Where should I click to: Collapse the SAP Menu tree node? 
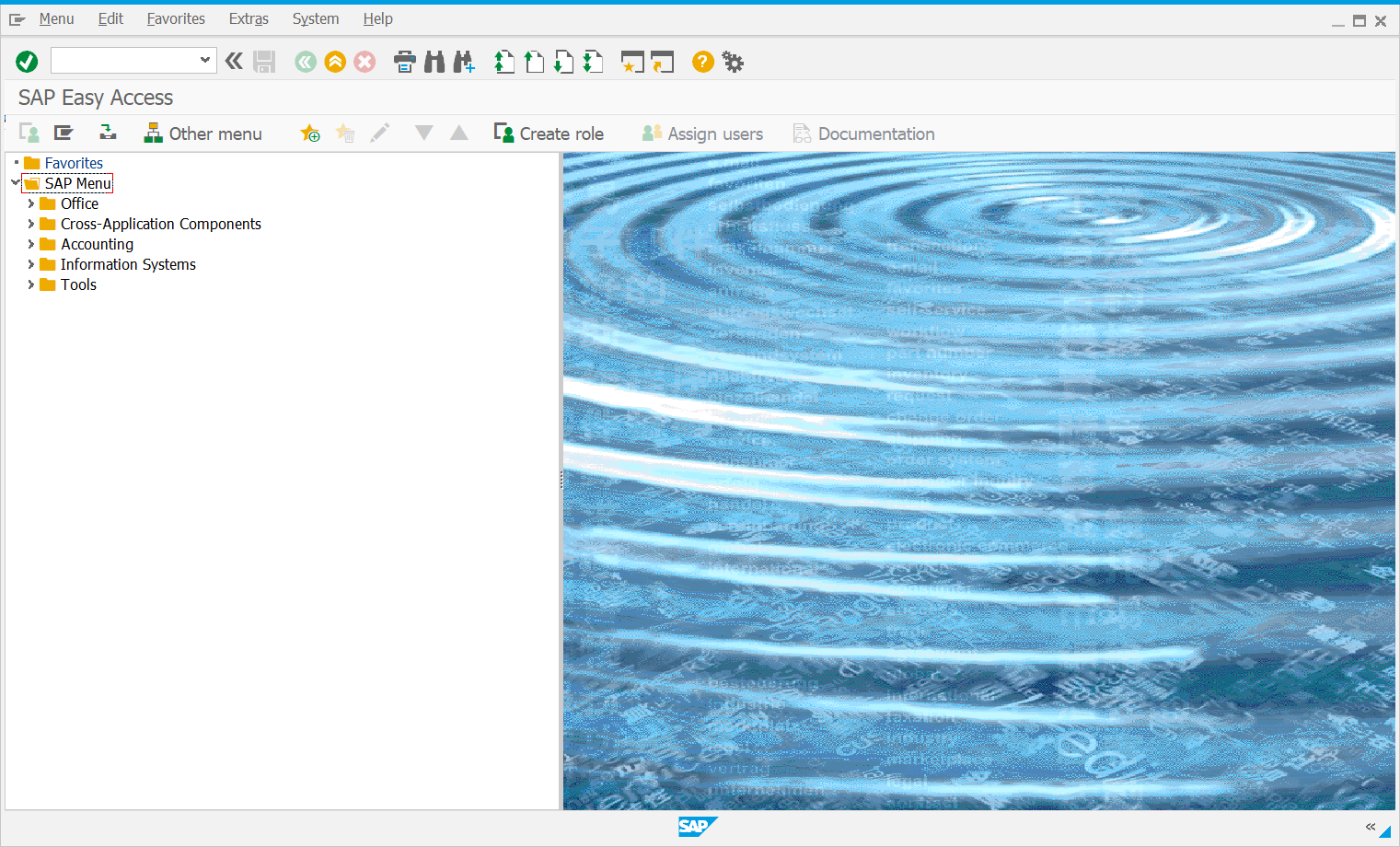15,183
